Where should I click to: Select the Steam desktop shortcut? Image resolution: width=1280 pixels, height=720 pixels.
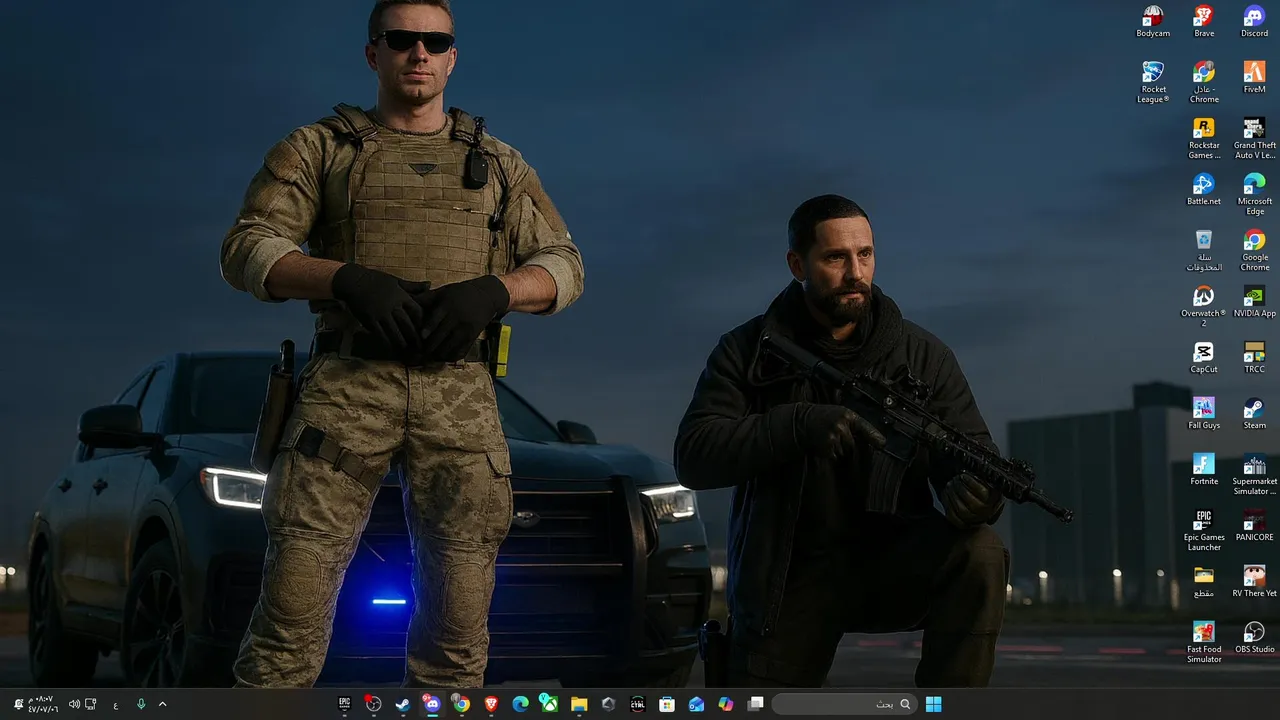(1254, 414)
